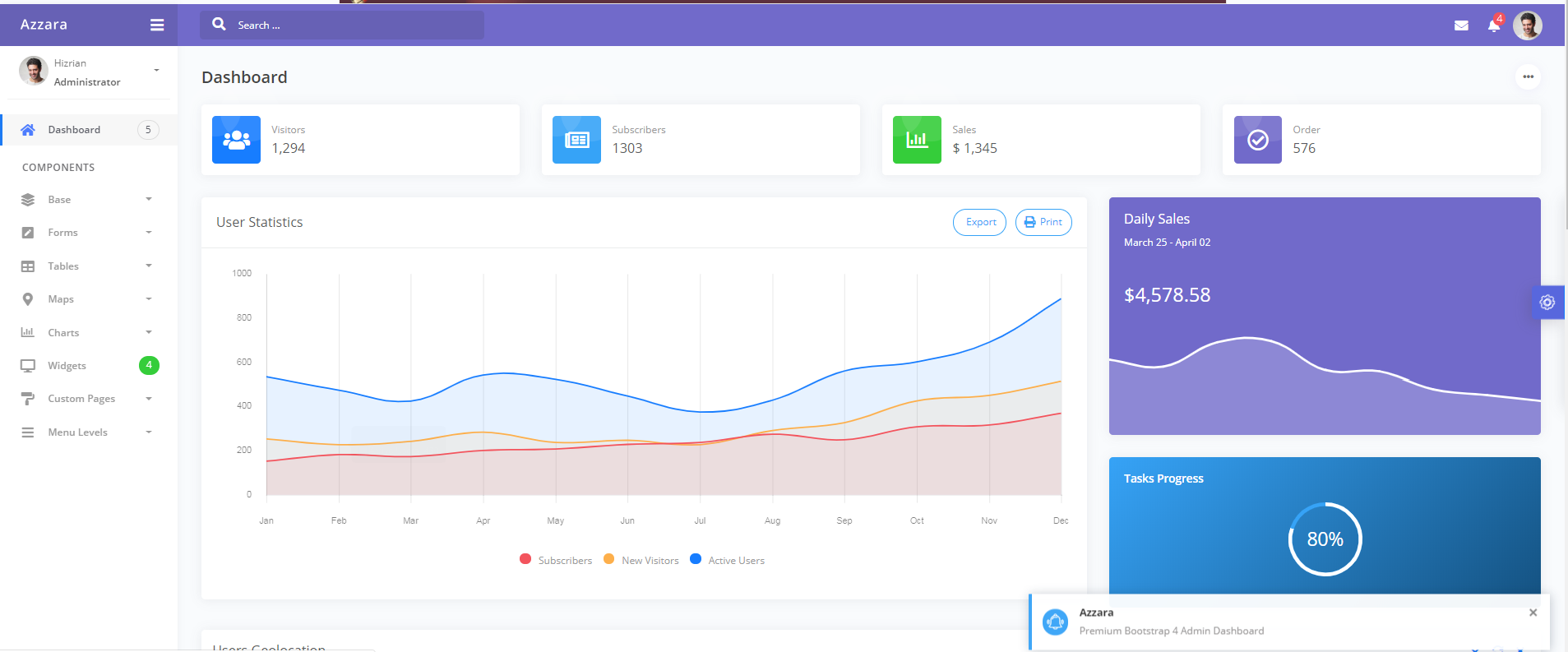Screen dimensions: 1568x652
Task: Click Premium Bootstrap 4 Admin Dashboard text
Action: point(1172,631)
